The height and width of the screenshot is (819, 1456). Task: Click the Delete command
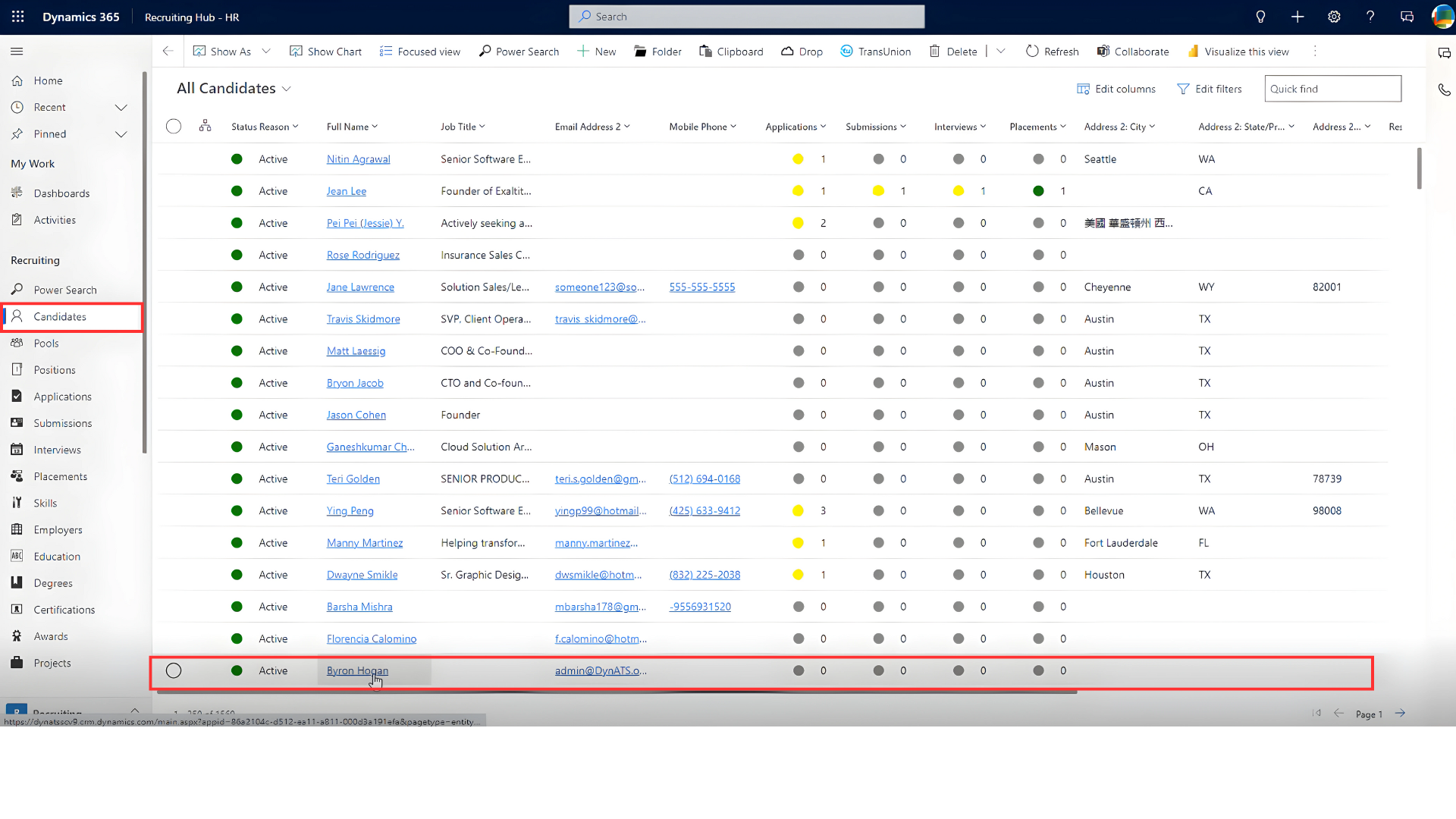point(953,52)
